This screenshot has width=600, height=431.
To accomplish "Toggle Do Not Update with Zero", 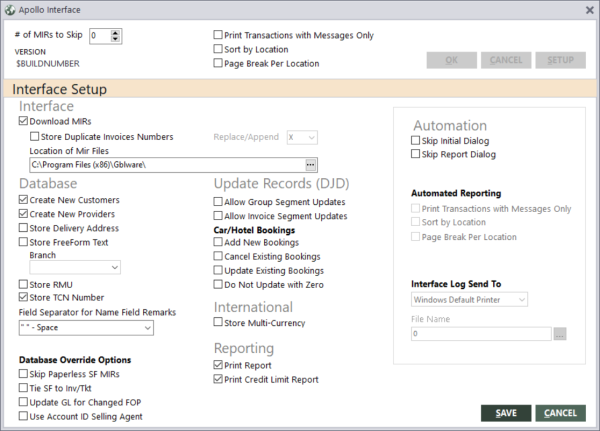I will click(218, 284).
